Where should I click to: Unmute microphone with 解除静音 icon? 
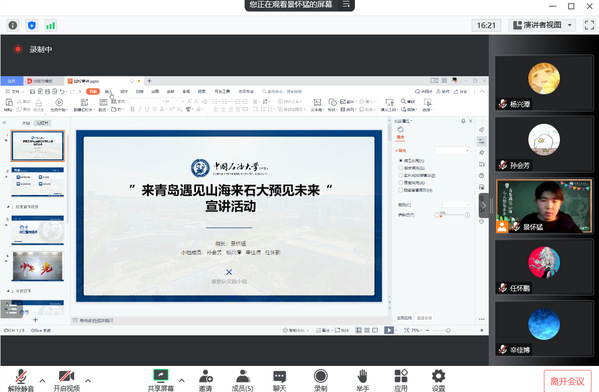(21, 380)
